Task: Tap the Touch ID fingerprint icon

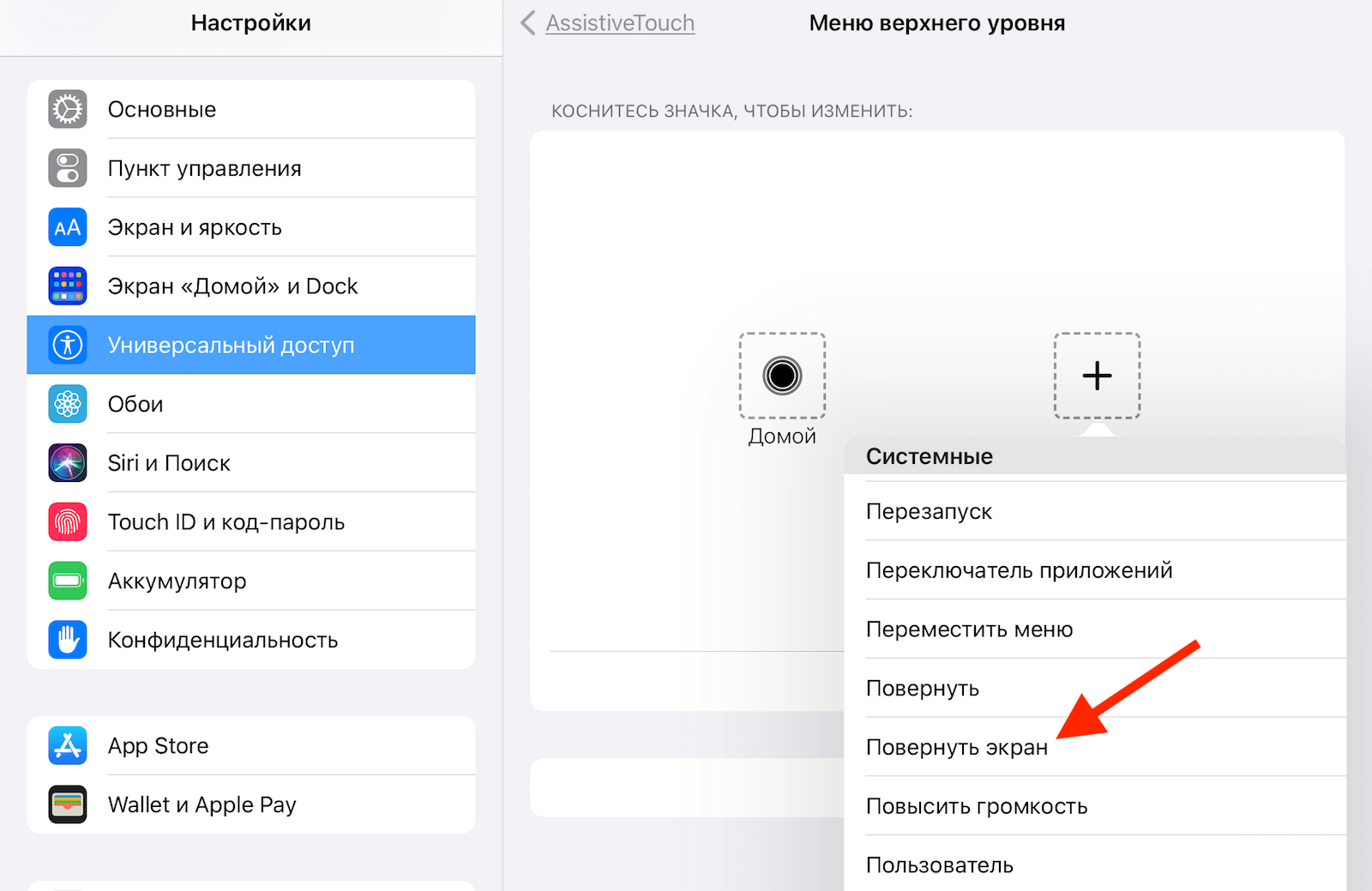Action: pos(68,522)
